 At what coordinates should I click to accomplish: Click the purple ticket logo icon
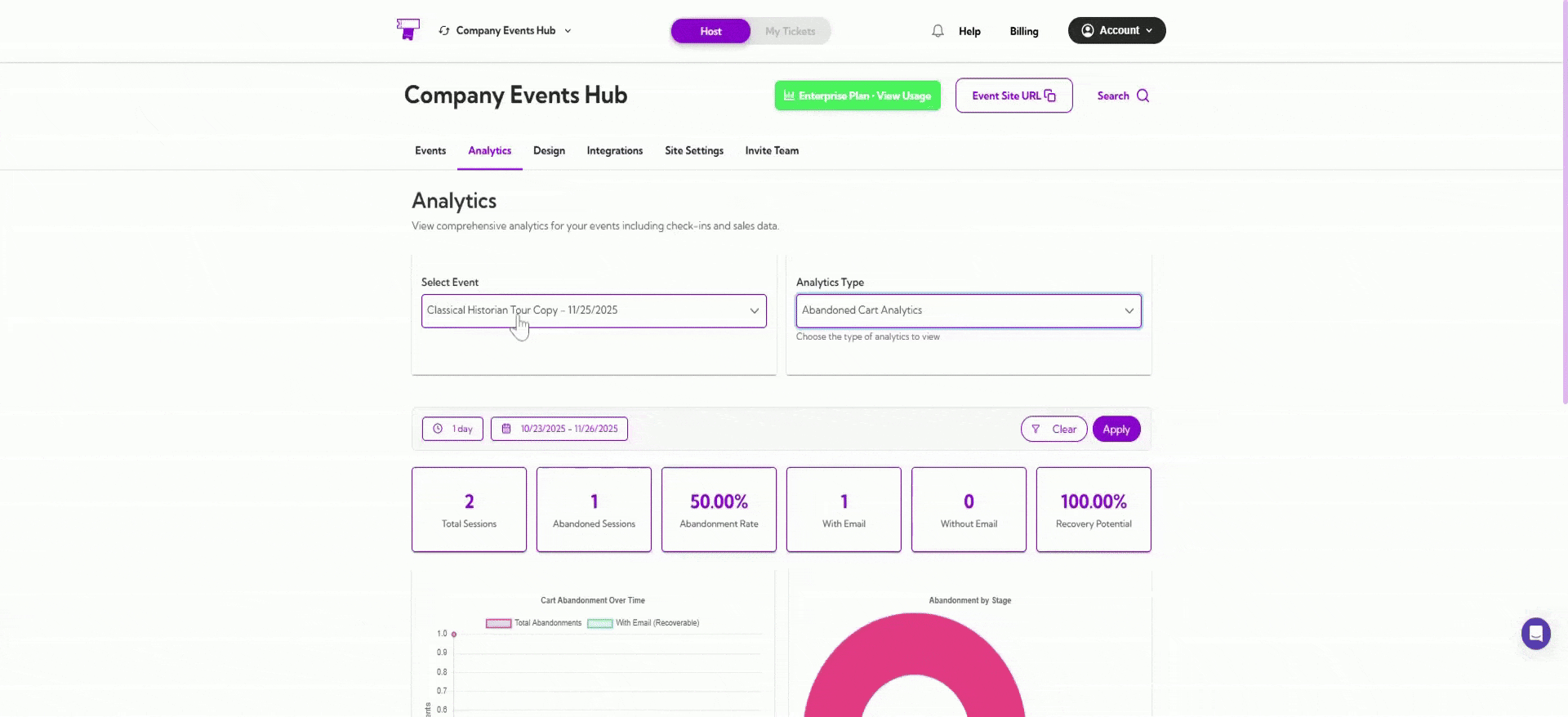click(x=408, y=29)
